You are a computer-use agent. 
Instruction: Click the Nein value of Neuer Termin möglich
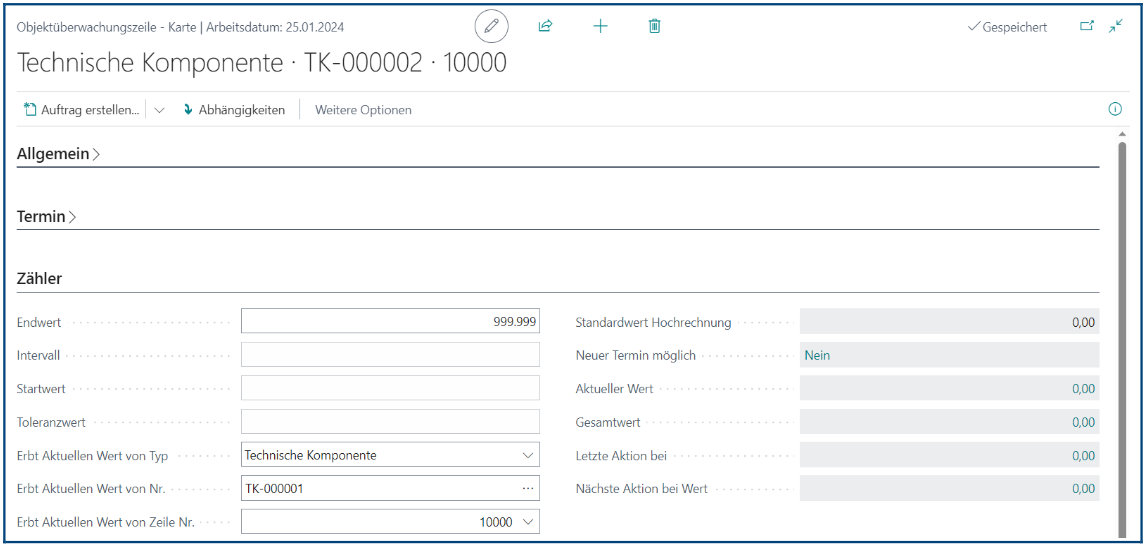[x=817, y=355]
